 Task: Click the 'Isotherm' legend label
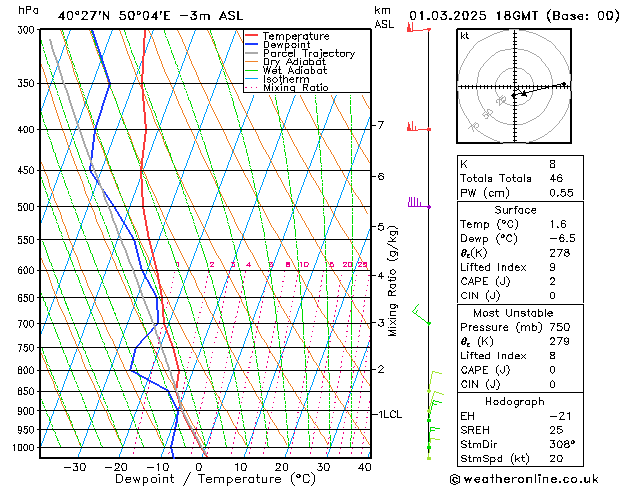(286, 79)
